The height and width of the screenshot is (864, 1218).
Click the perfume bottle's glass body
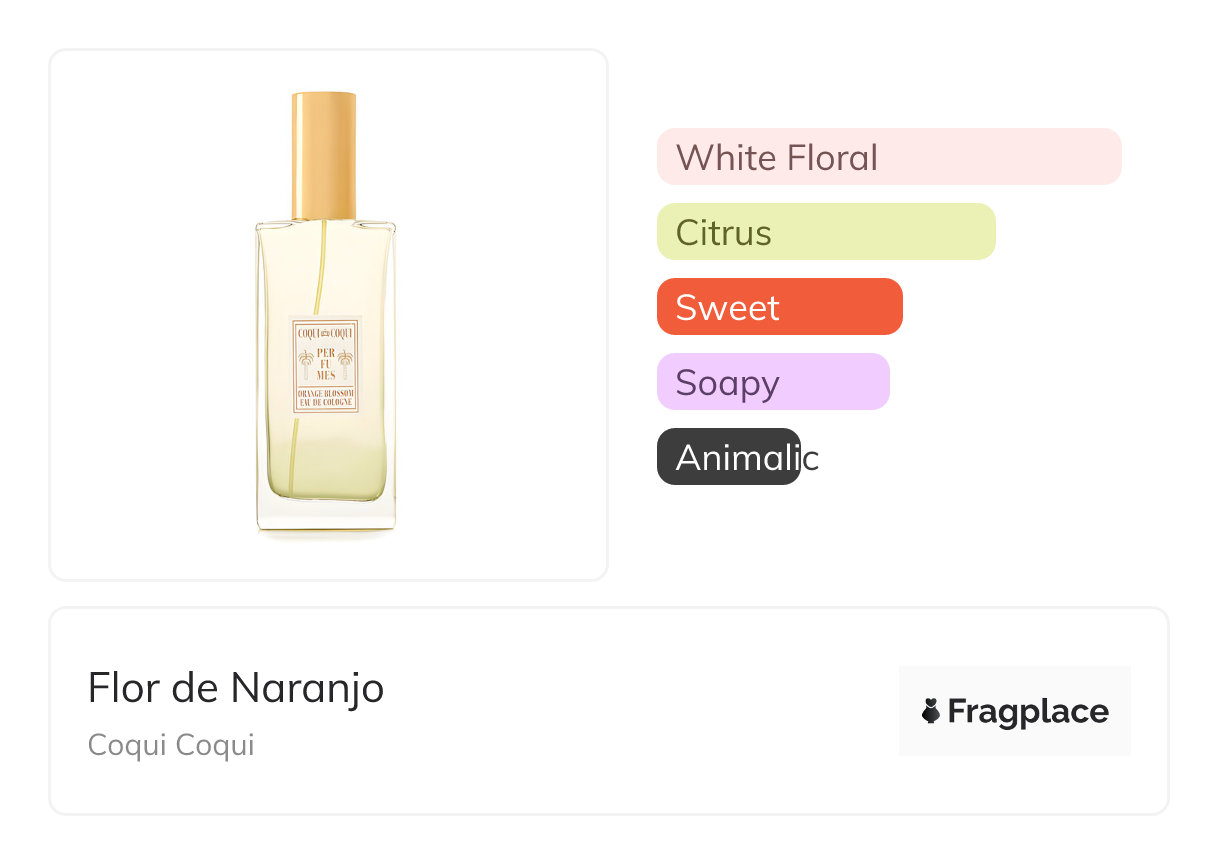(325, 460)
